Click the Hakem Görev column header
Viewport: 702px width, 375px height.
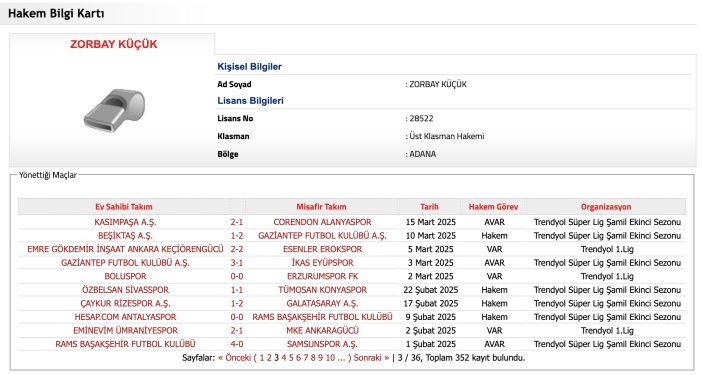click(x=493, y=207)
